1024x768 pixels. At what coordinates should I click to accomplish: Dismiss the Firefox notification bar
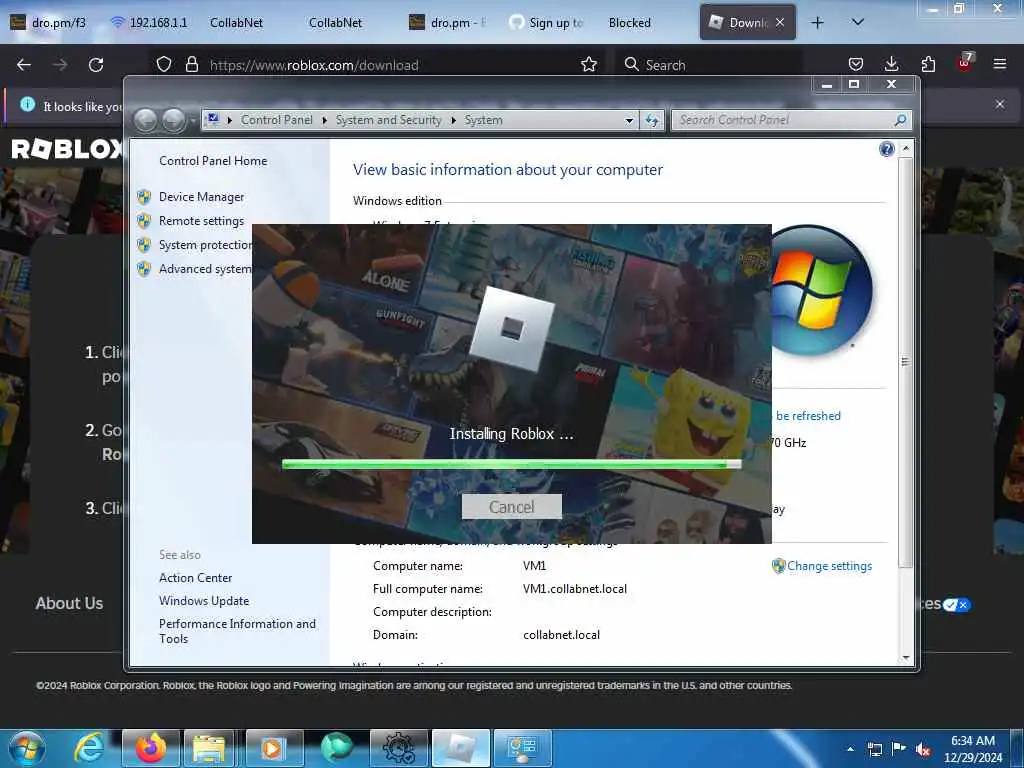coord(1000,104)
